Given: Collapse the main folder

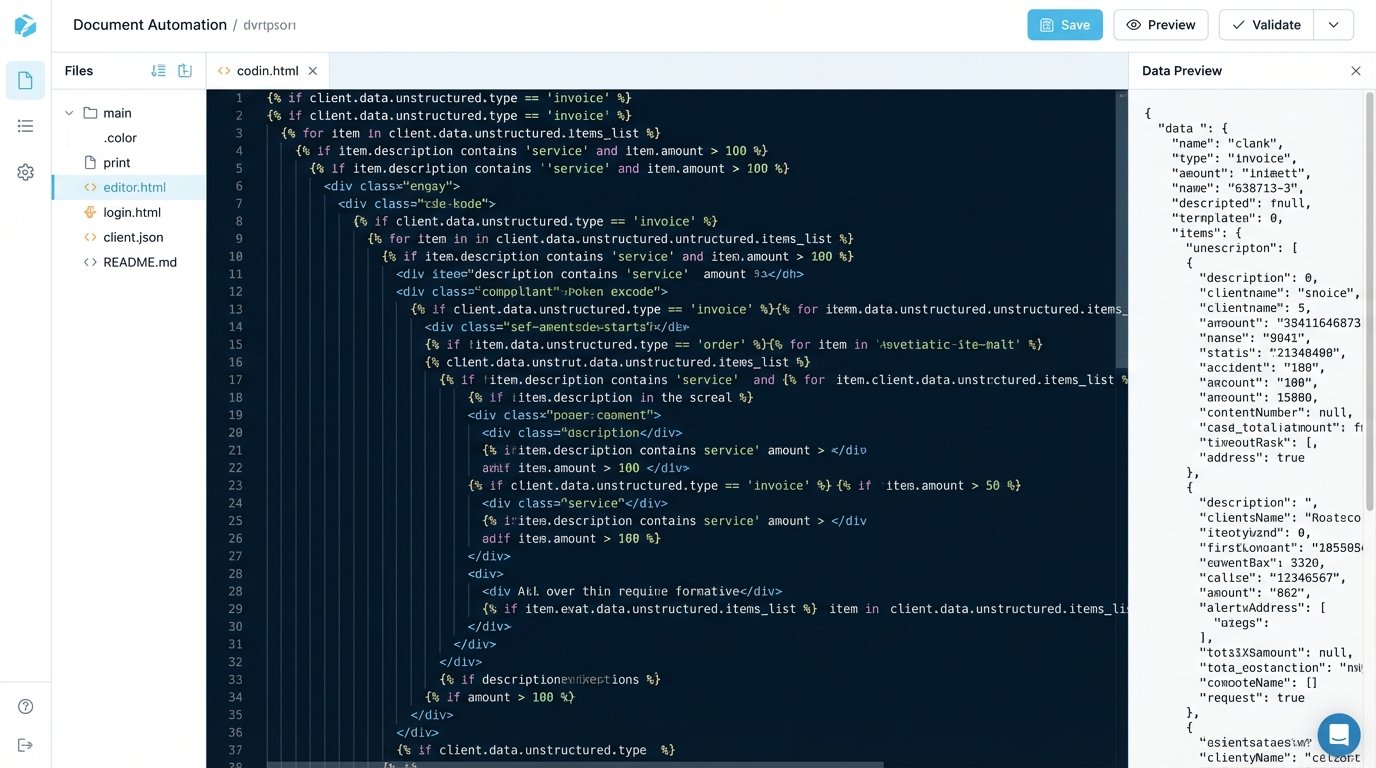Looking at the screenshot, I should (69, 113).
